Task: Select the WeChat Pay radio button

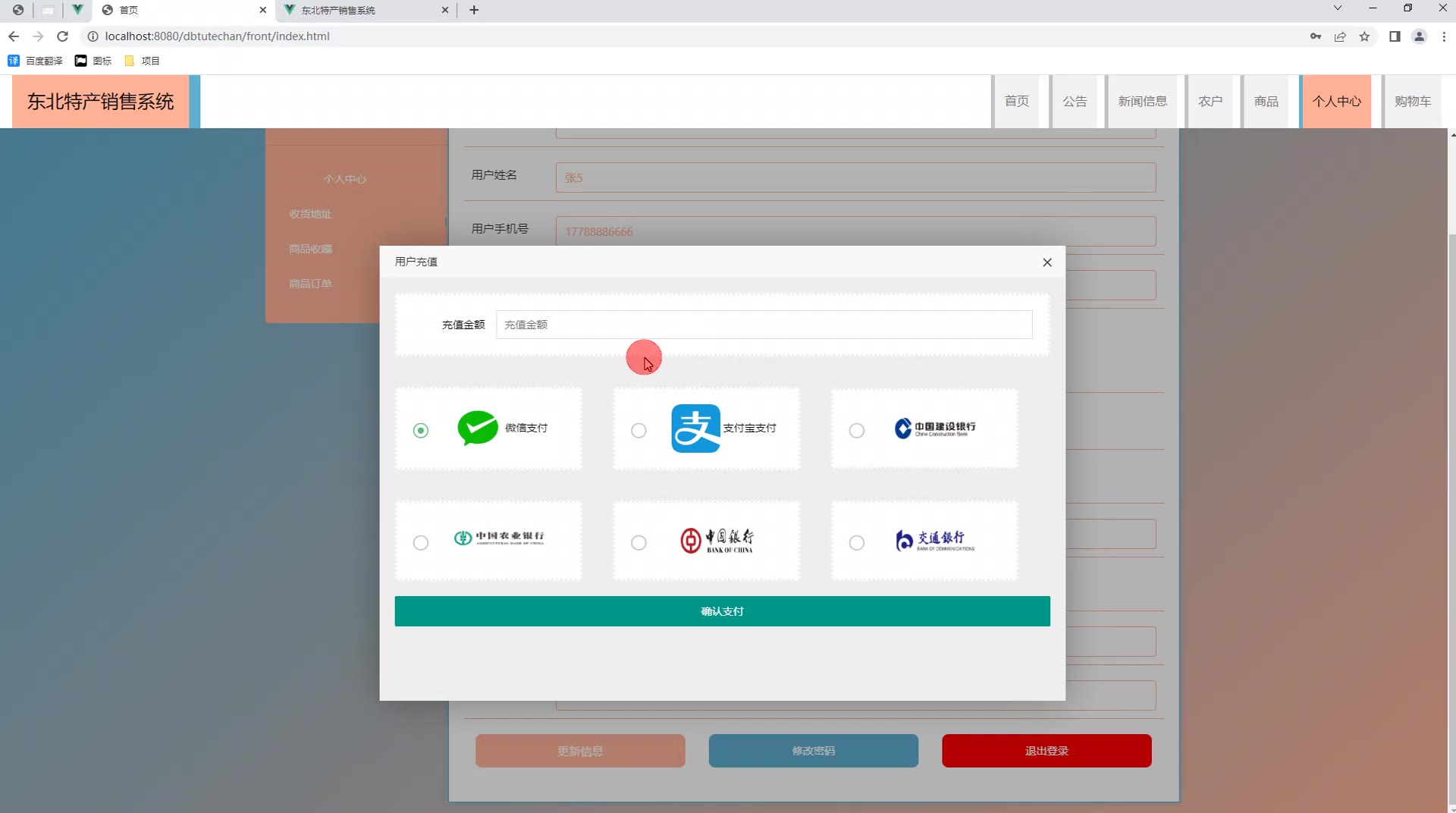Action: coord(421,431)
